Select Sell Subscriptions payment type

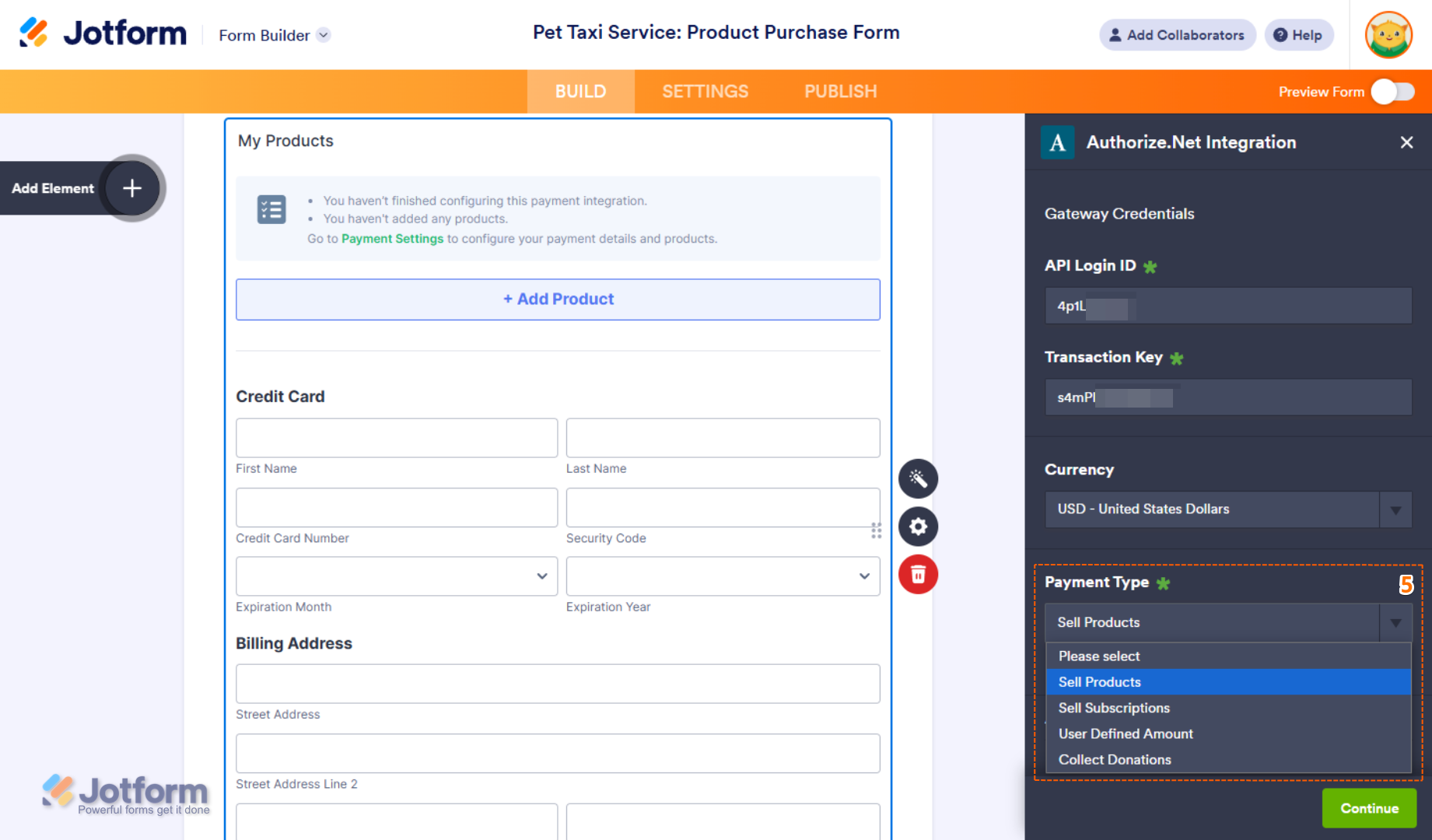click(x=1113, y=708)
